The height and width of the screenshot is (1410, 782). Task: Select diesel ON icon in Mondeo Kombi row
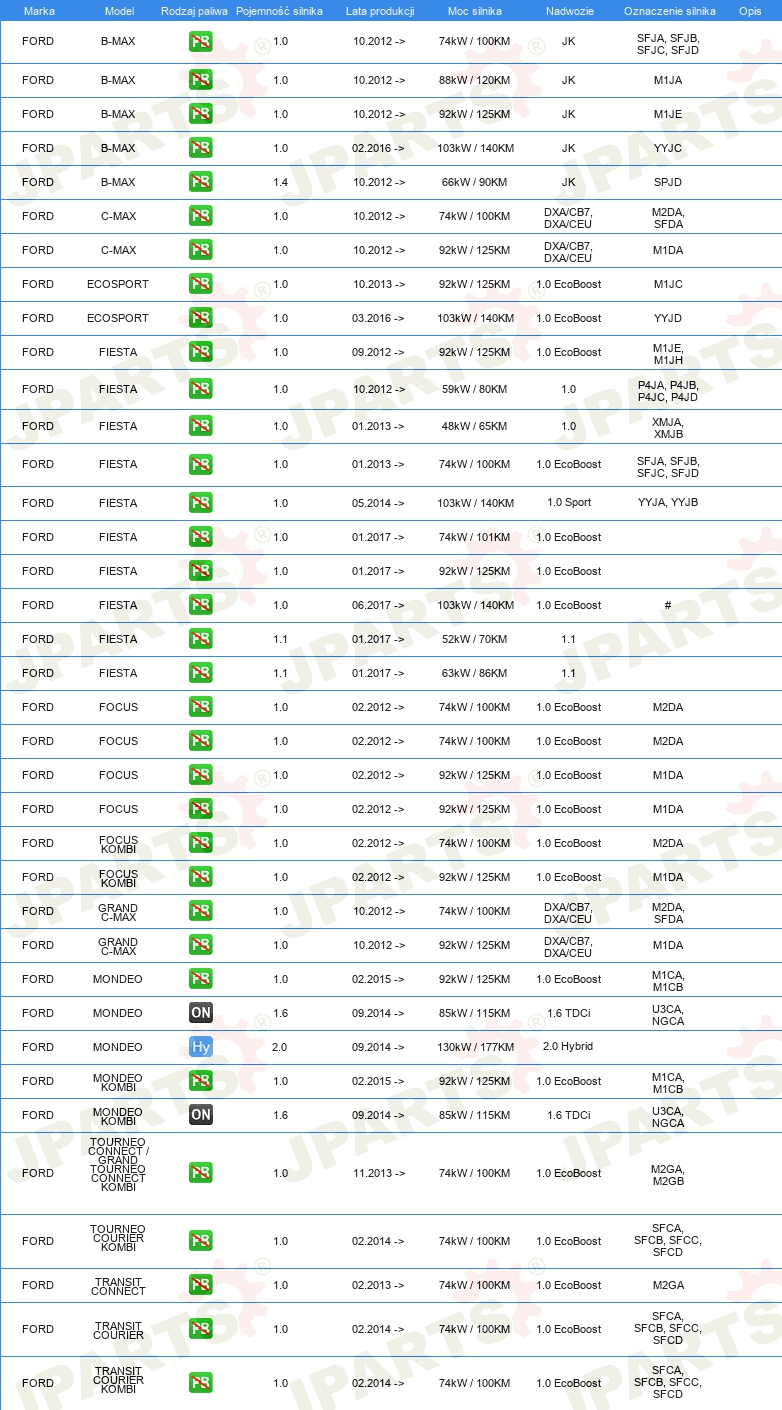click(201, 1115)
